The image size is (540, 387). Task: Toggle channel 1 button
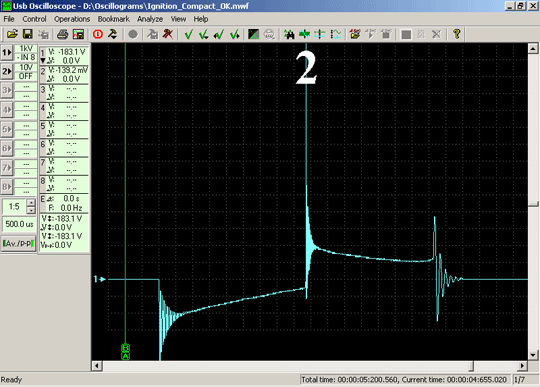[x=7, y=53]
